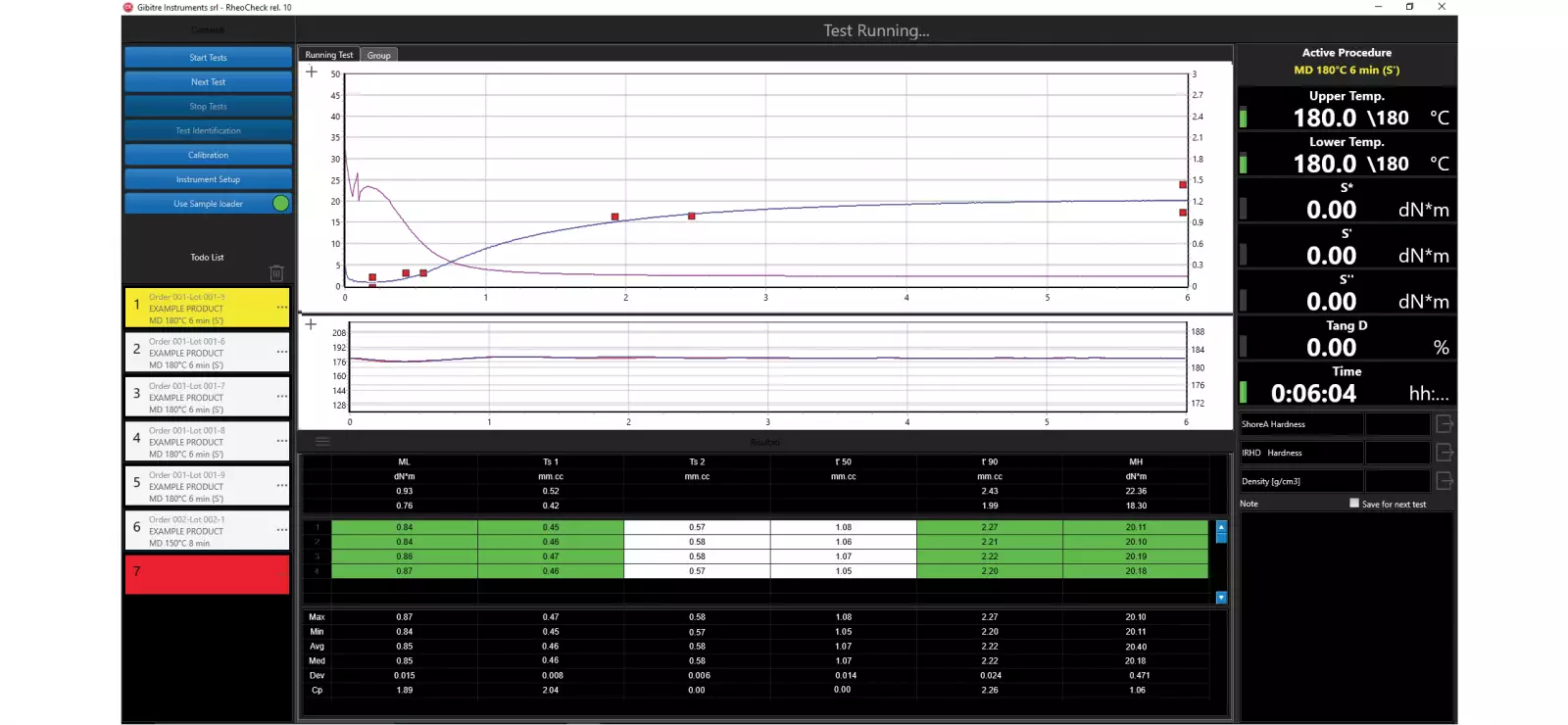Image resolution: width=1568 pixels, height=725 pixels.
Task: Toggle the Use Sample loader switch
Action: [280, 204]
